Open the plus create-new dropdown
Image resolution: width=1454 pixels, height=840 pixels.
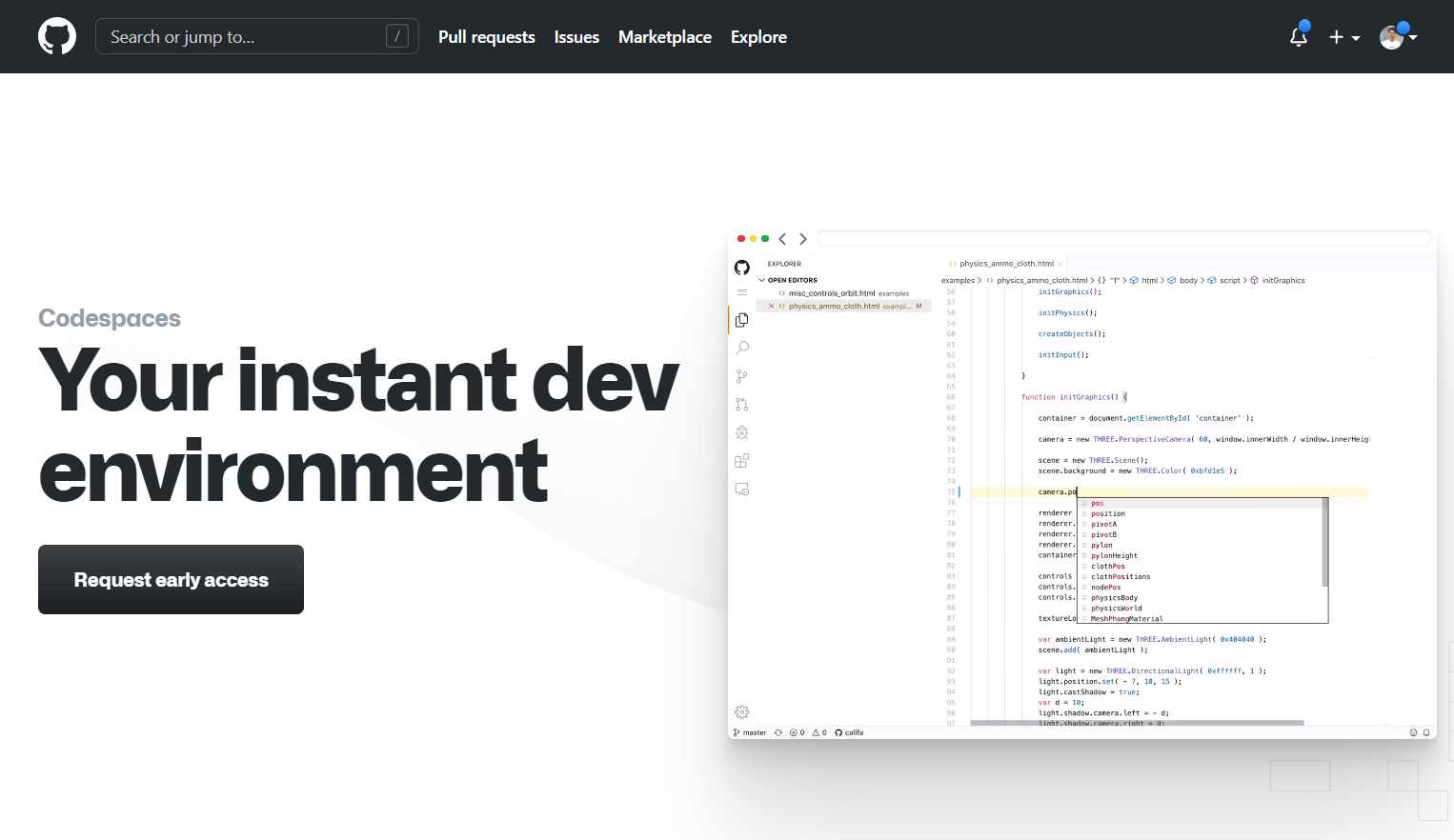click(x=1343, y=37)
